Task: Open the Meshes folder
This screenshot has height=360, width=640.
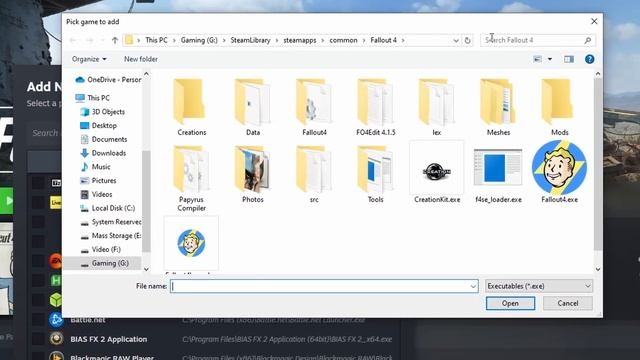Action: [x=498, y=107]
